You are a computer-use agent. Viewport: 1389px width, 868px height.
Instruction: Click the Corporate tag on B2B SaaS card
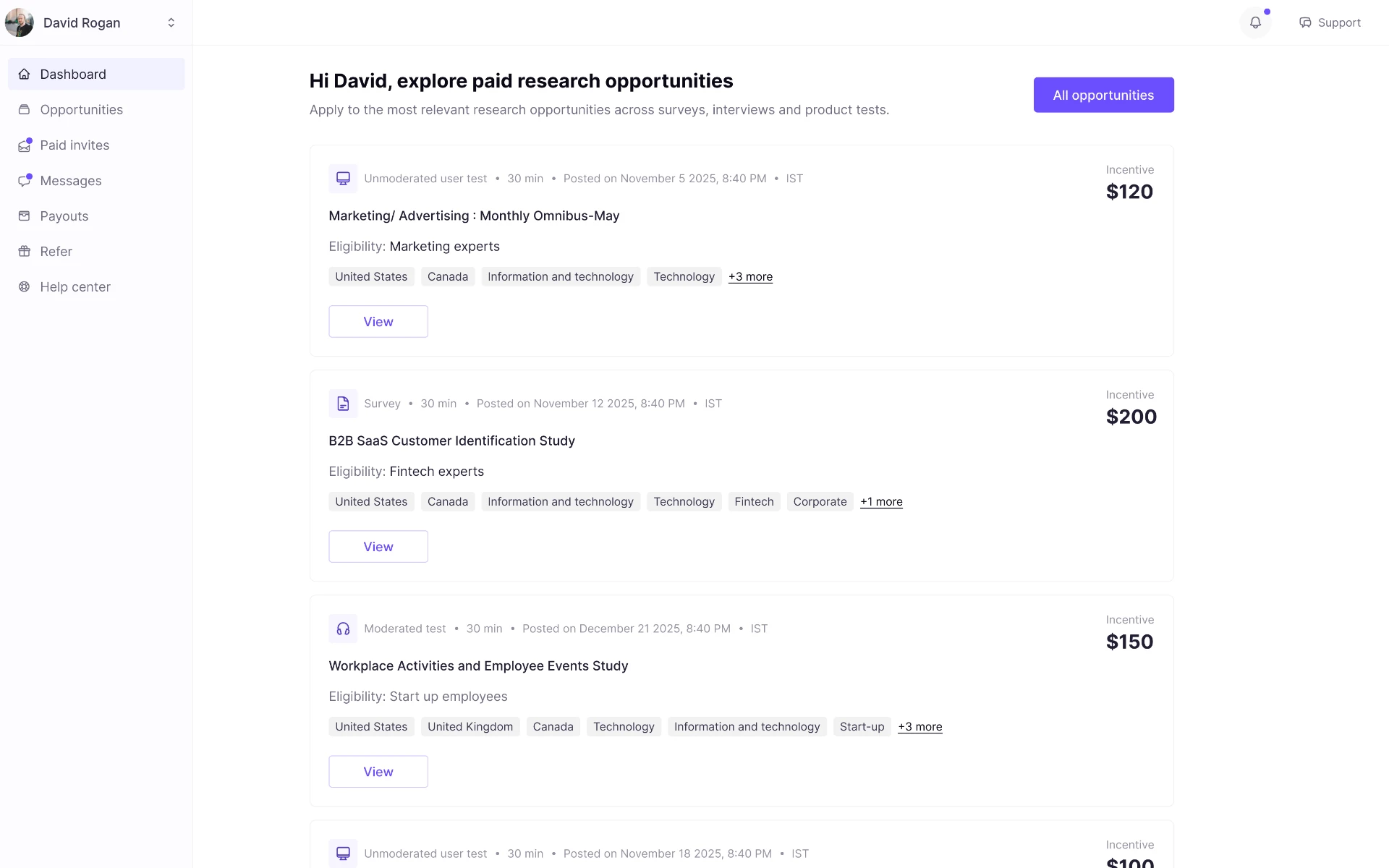click(820, 501)
